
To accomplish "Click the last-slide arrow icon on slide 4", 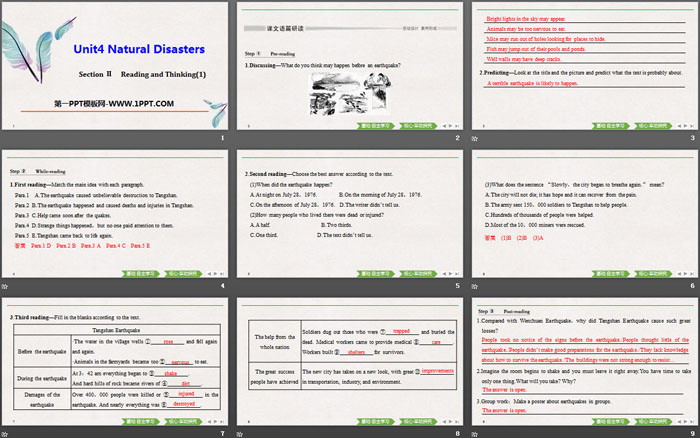I will coord(222,274).
